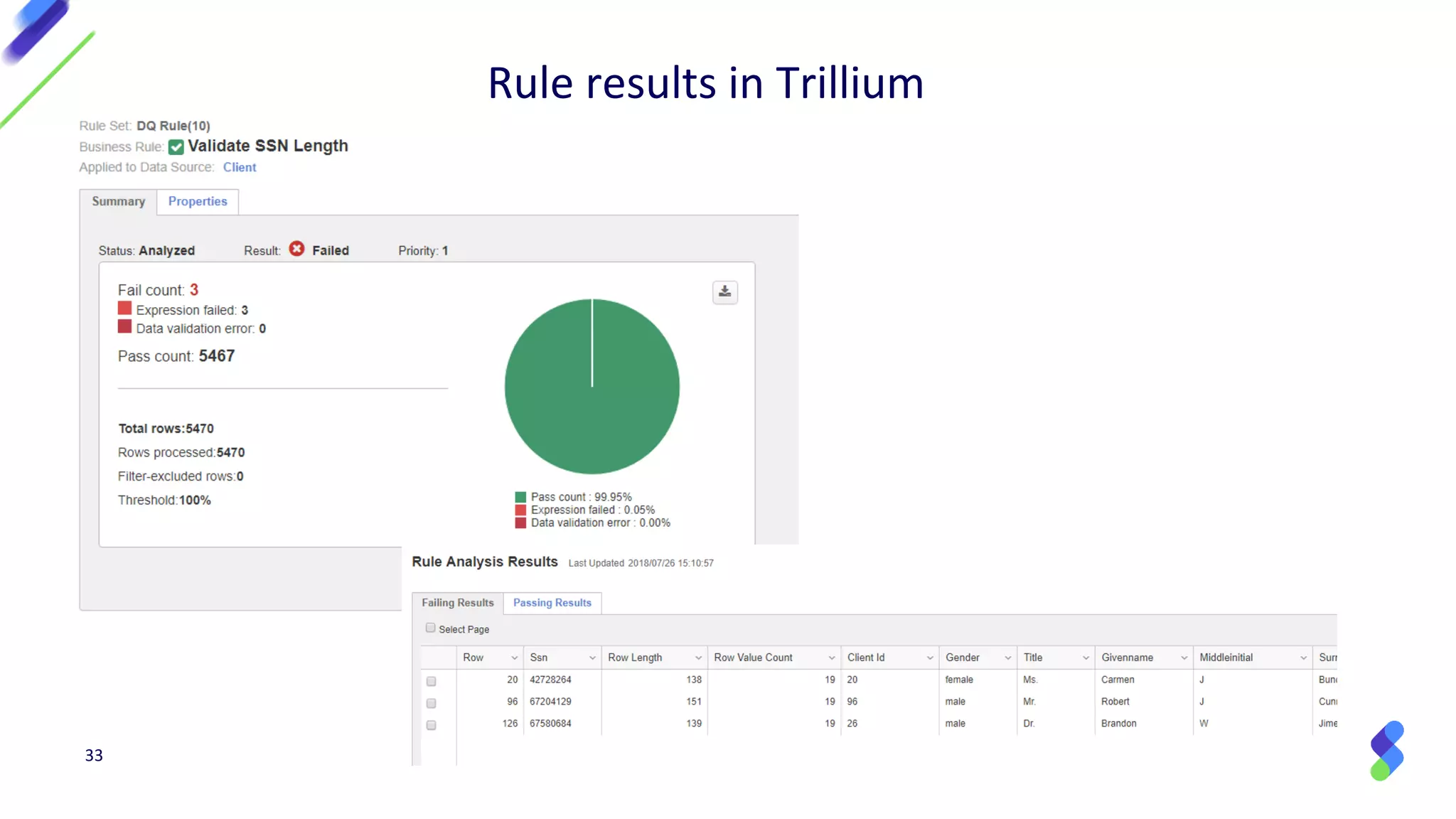Image resolution: width=1456 pixels, height=819 pixels.
Task: Open the Client Id column dropdown
Action: tap(929, 658)
